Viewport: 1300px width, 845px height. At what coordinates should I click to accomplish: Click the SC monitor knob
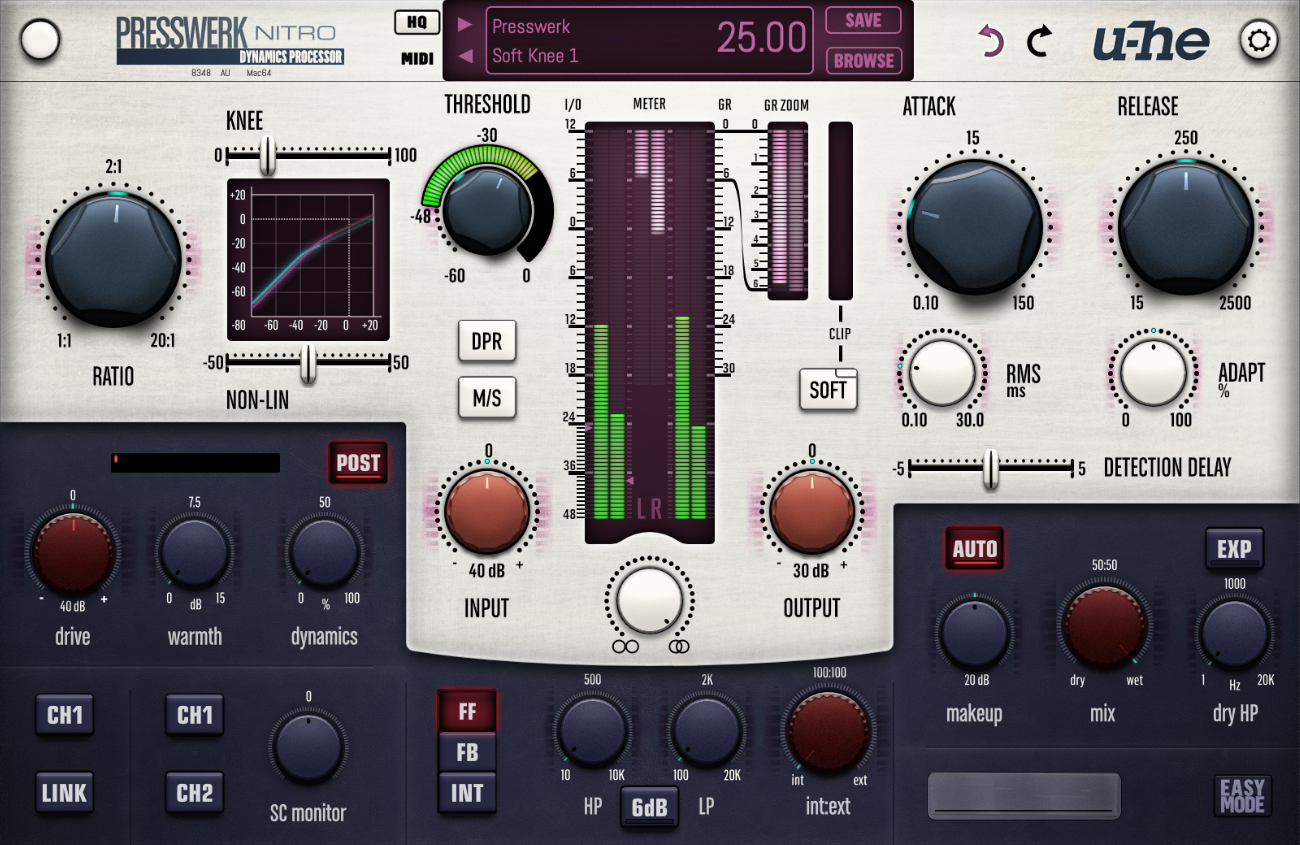pyautogui.click(x=307, y=749)
